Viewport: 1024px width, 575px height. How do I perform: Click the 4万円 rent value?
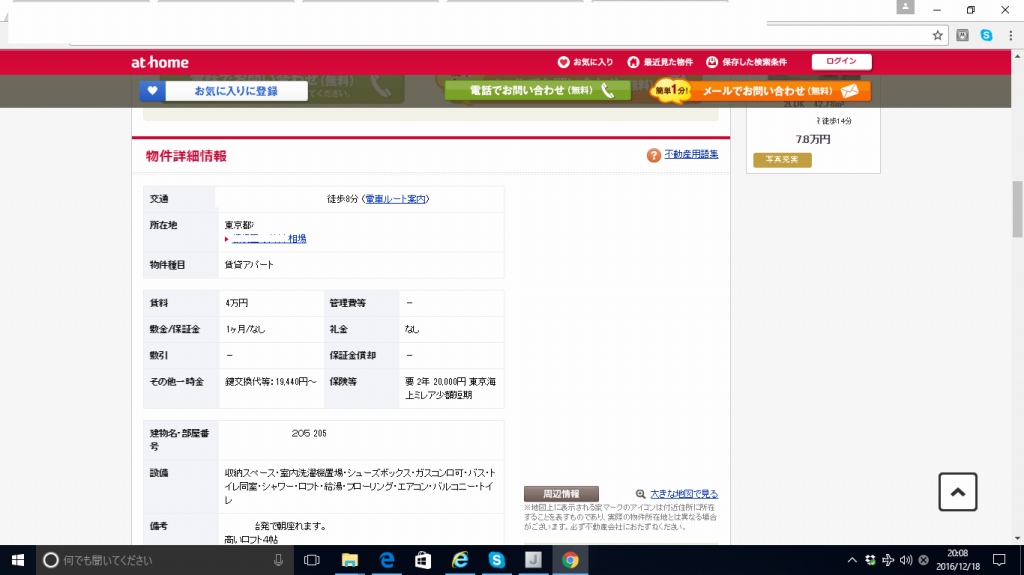coord(236,303)
